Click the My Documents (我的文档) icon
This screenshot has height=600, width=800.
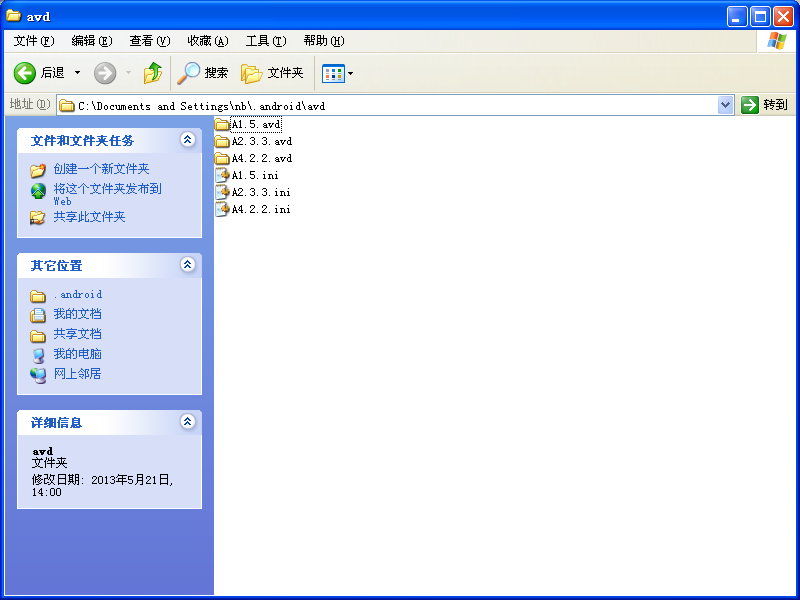(38, 315)
